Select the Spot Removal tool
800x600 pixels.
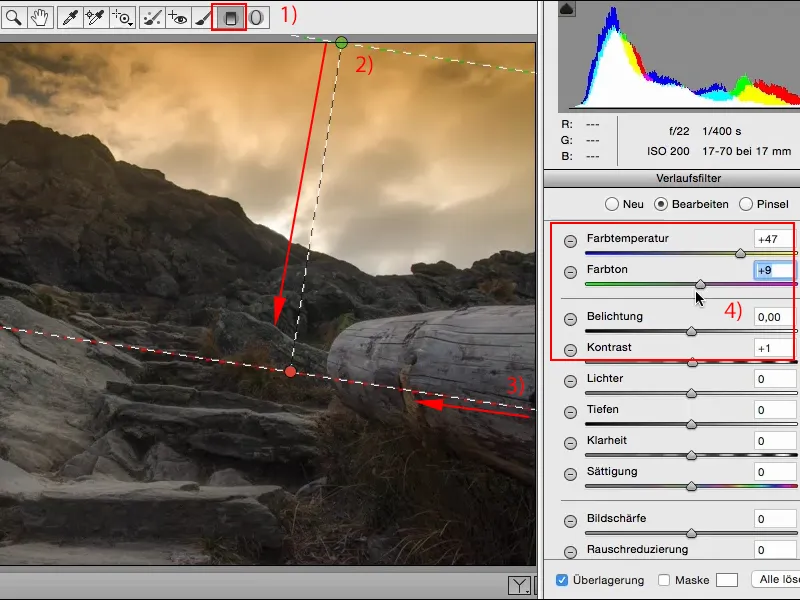(152, 18)
